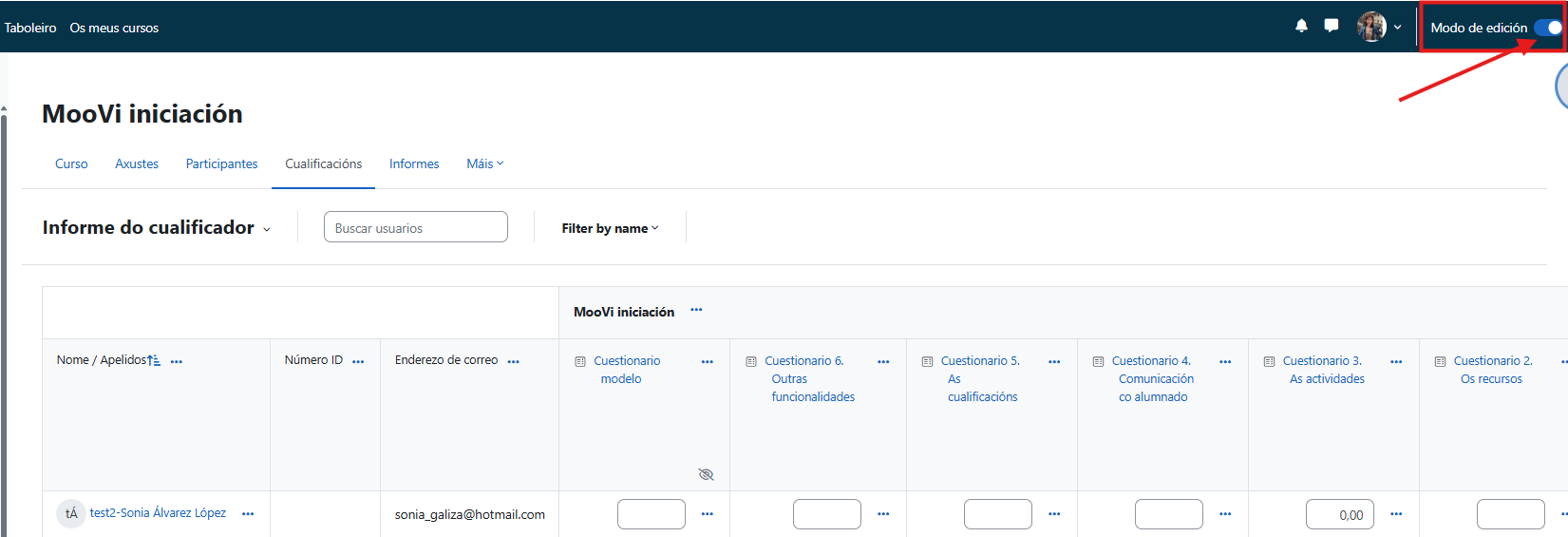Click the user profile avatar
Image resolution: width=1568 pixels, height=537 pixels.
1371,27
